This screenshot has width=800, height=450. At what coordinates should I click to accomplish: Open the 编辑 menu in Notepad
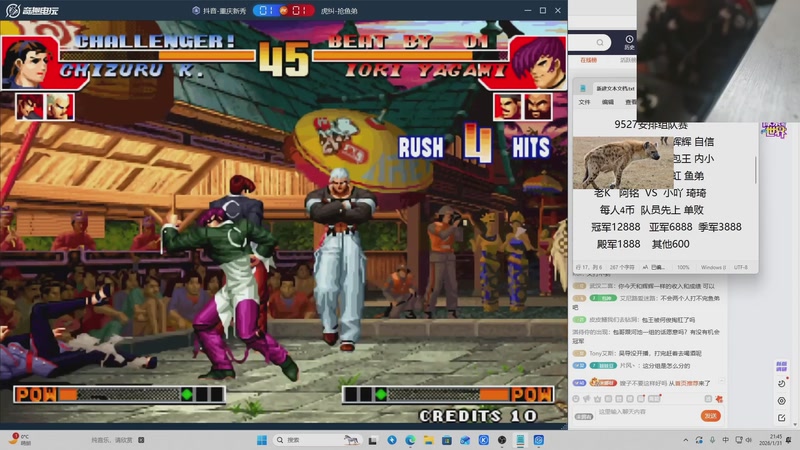click(608, 102)
